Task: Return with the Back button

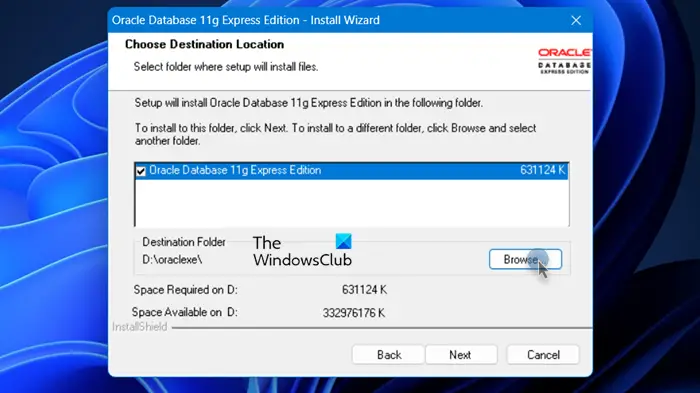Action: pyautogui.click(x=388, y=355)
